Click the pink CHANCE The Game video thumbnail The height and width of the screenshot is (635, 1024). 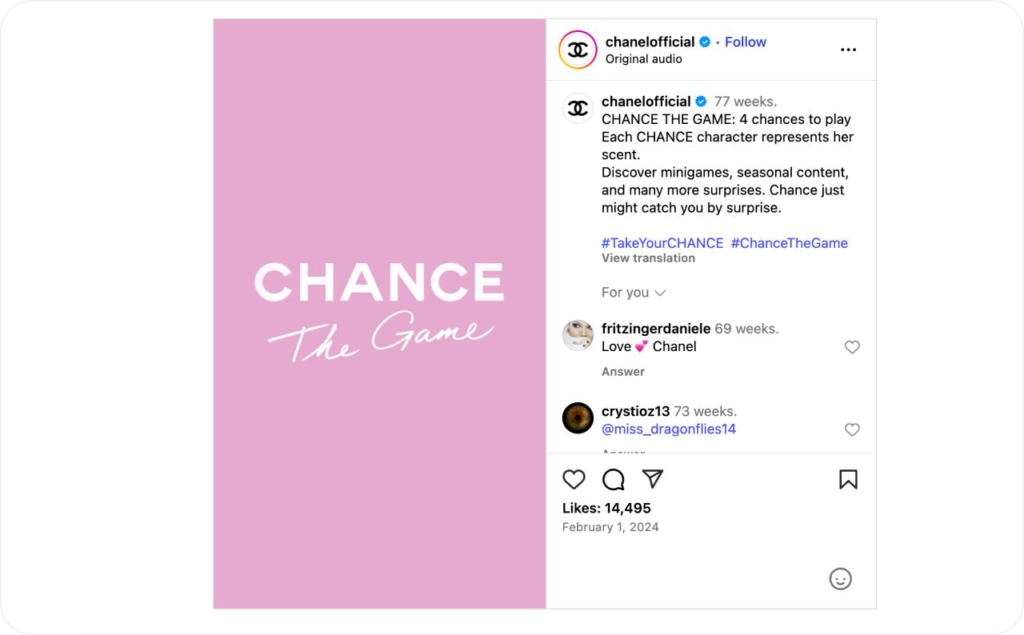(x=378, y=310)
